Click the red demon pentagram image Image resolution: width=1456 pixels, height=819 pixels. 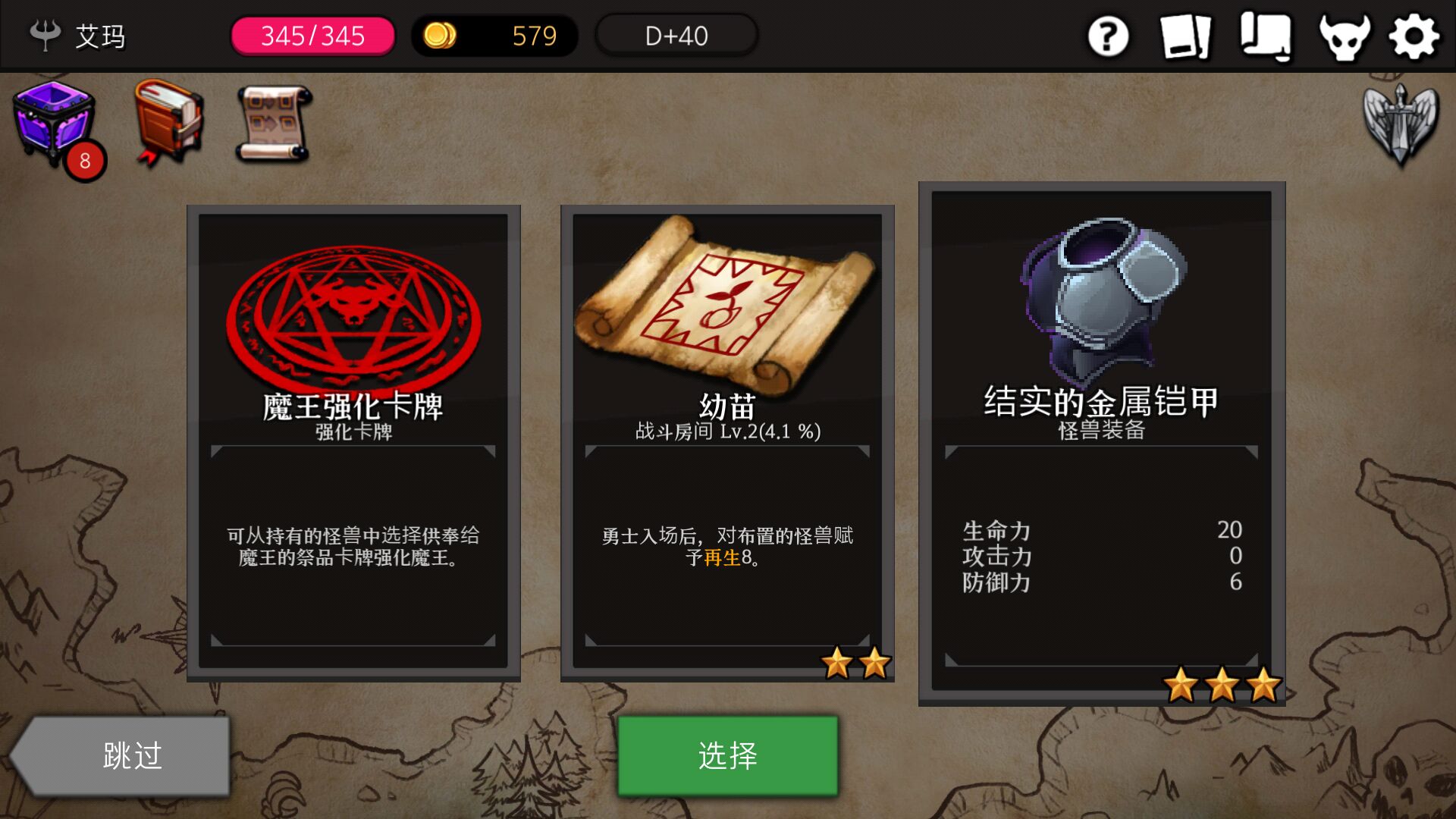pos(353,317)
